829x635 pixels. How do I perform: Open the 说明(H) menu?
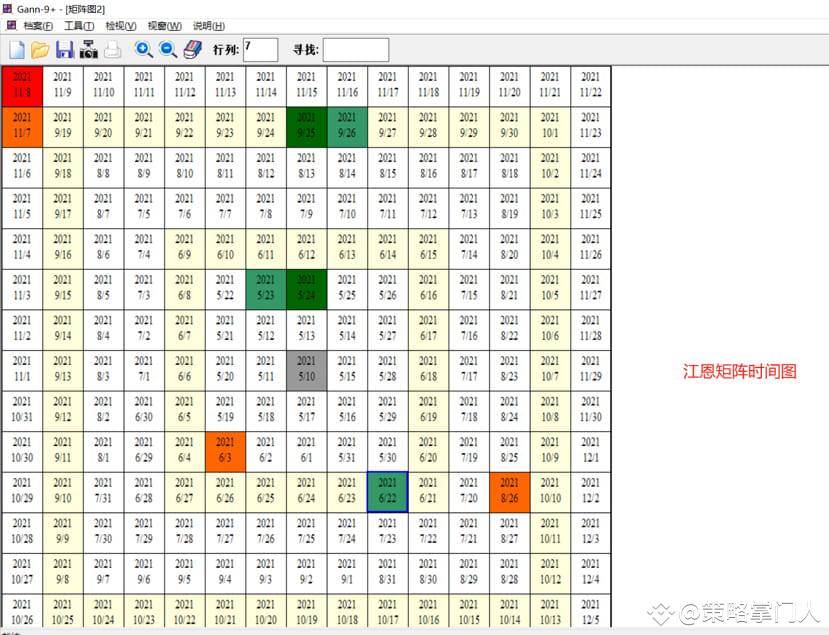point(209,26)
